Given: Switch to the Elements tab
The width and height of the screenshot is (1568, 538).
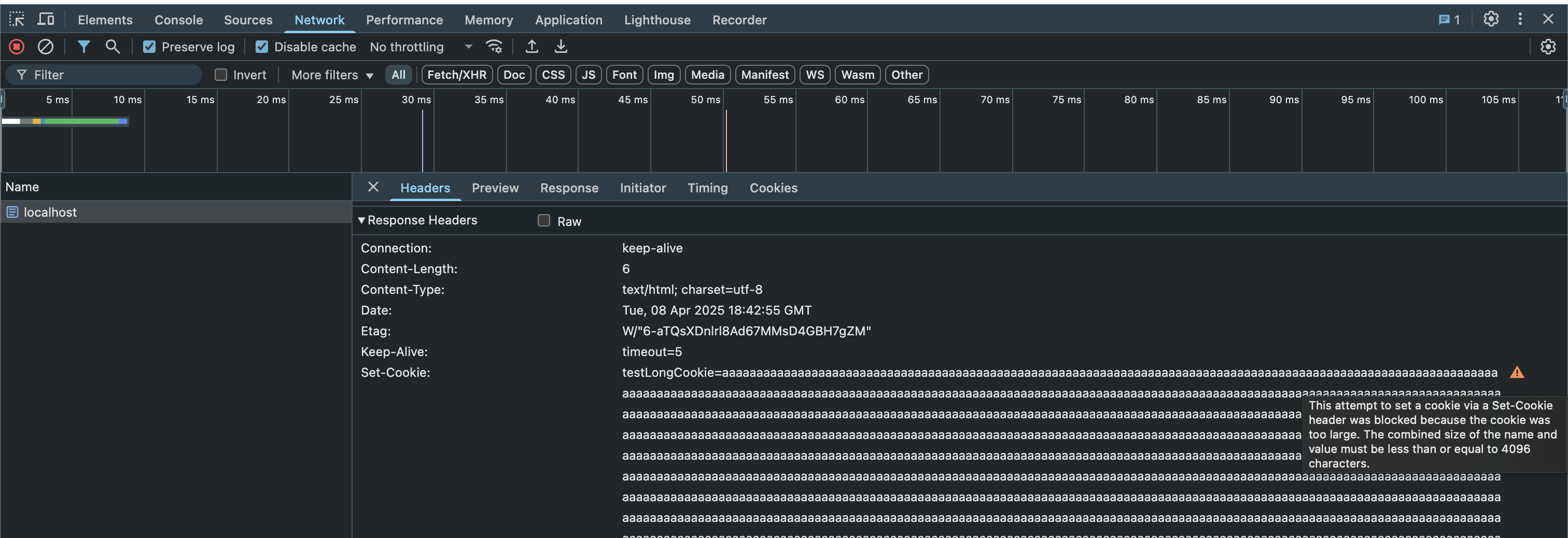Looking at the screenshot, I should point(105,20).
